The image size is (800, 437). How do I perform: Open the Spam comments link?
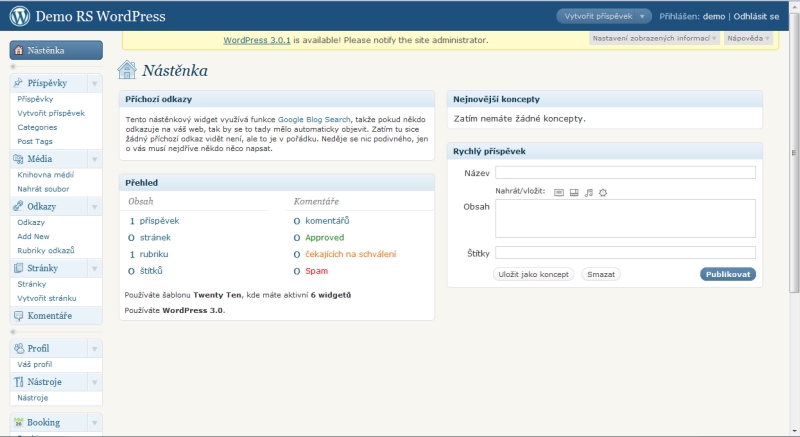[x=316, y=271]
